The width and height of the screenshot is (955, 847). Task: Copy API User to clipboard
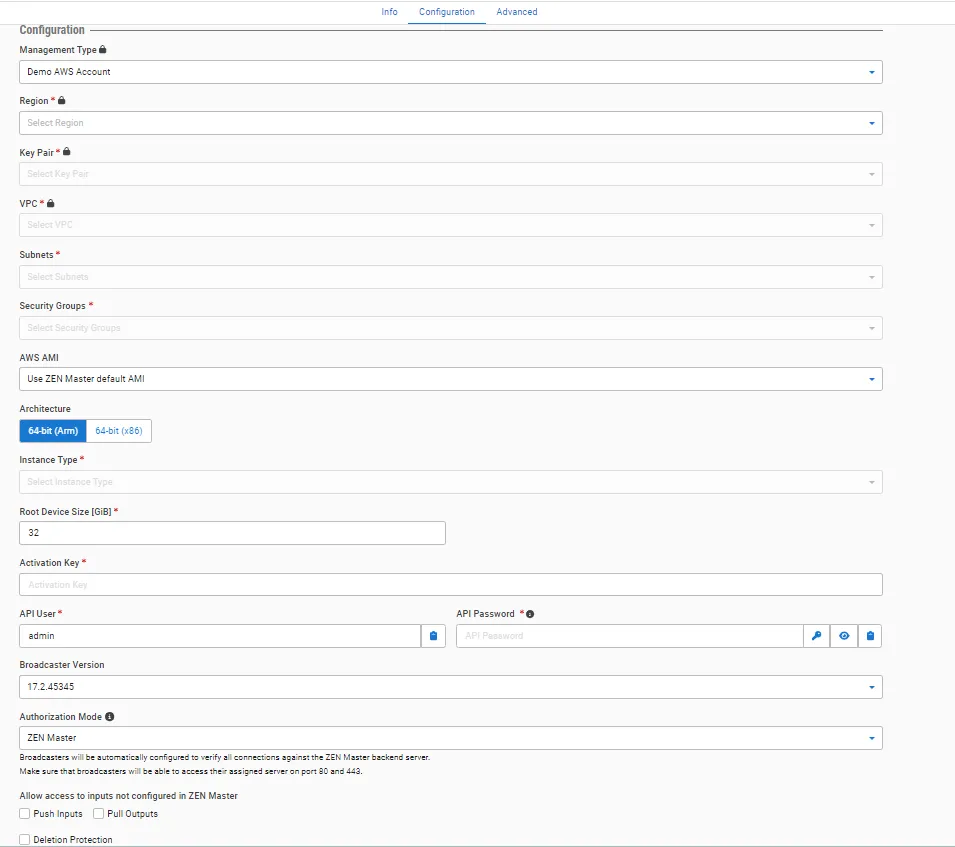(433, 636)
